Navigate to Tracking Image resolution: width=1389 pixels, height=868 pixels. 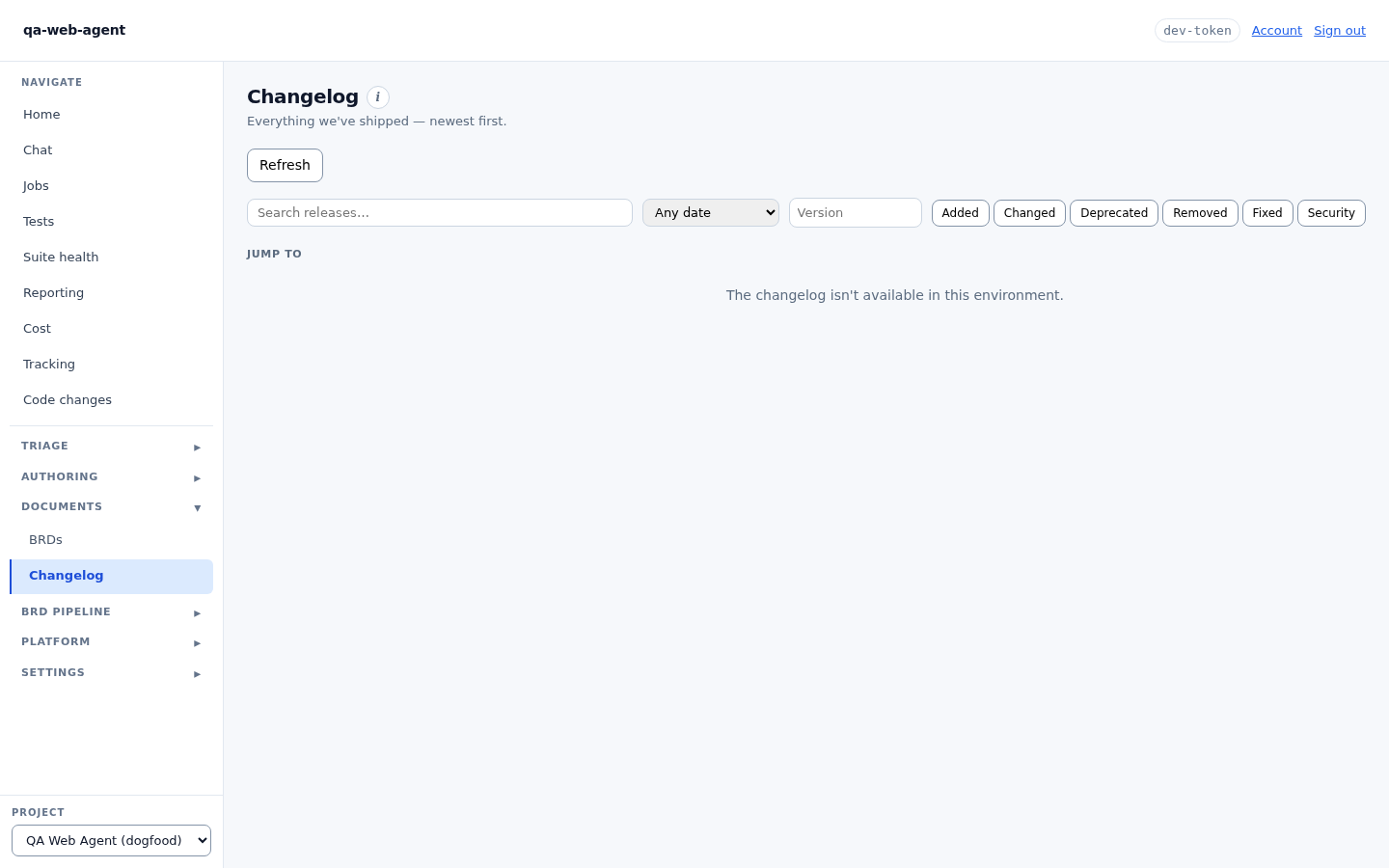[111, 365]
